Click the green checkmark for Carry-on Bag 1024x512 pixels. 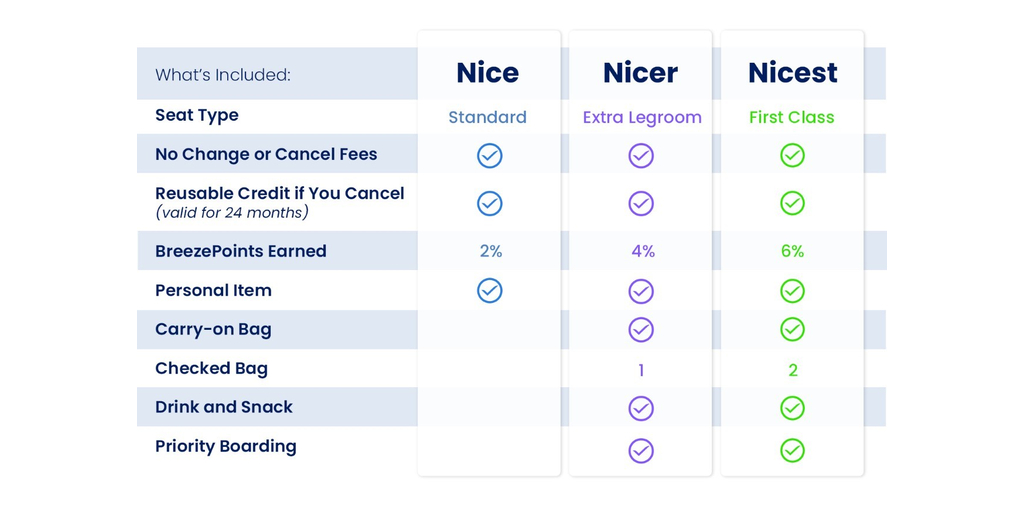coord(792,330)
